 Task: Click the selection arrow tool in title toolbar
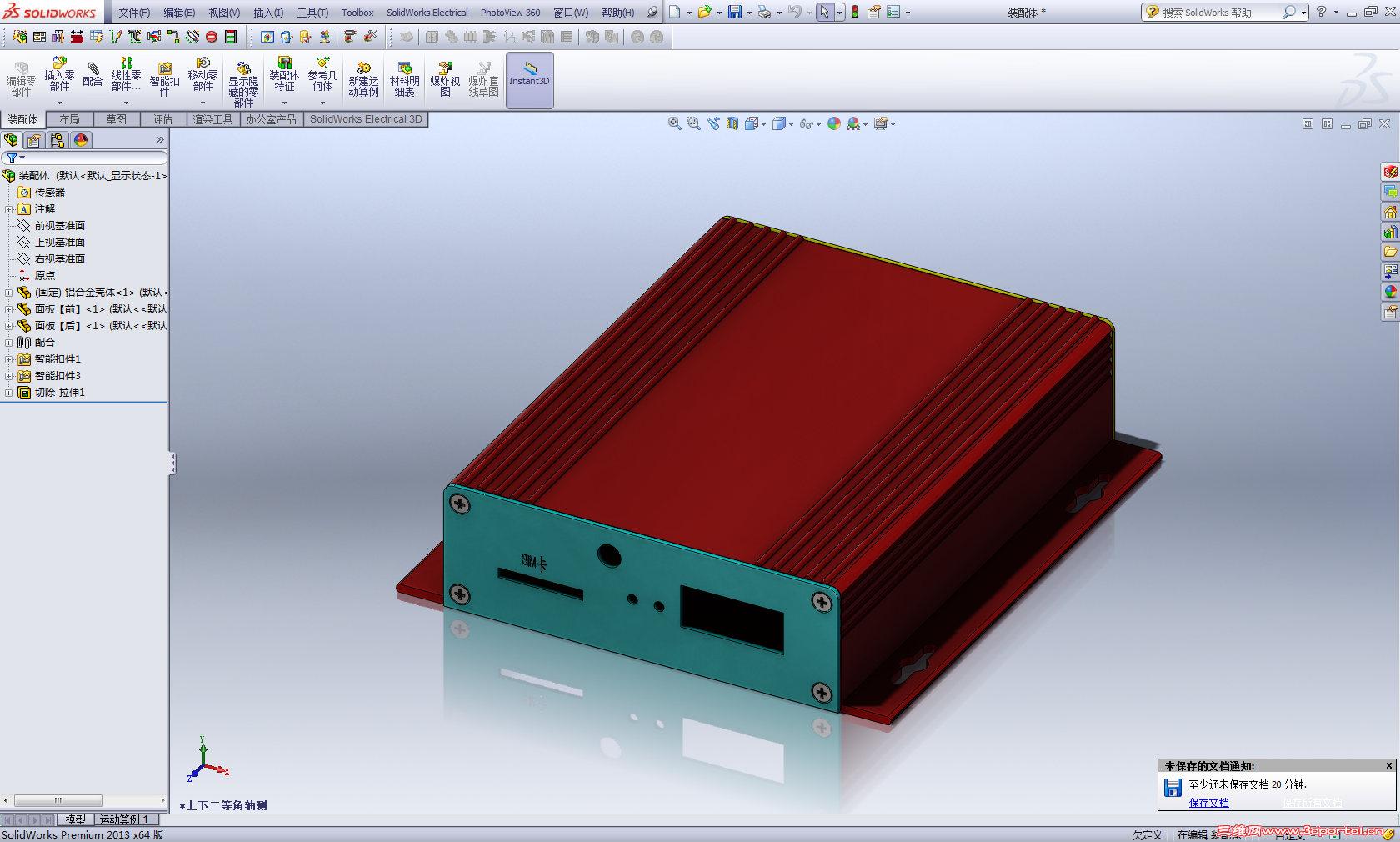[x=824, y=12]
